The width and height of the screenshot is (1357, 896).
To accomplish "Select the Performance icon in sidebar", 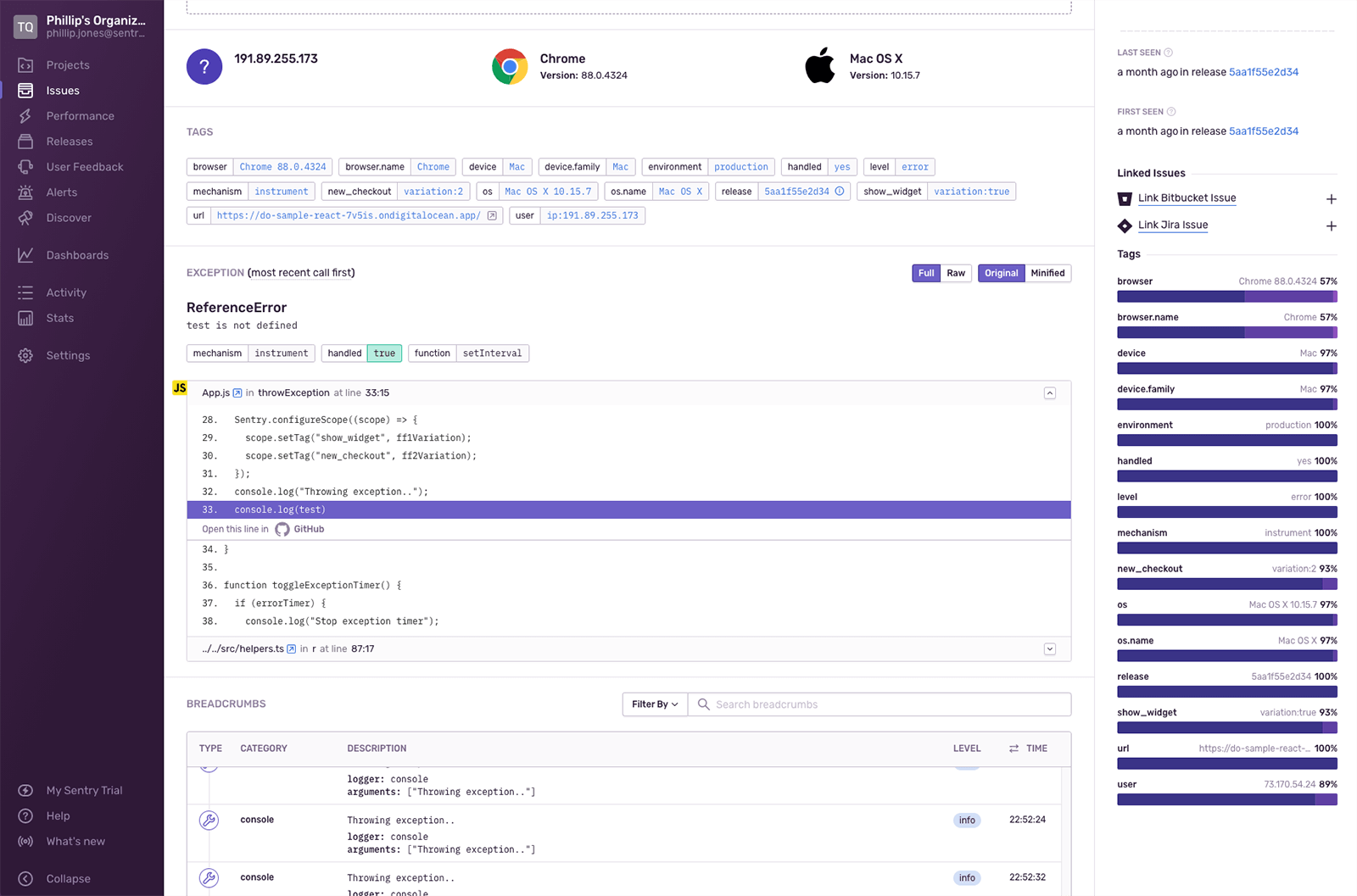I will 25,115.
